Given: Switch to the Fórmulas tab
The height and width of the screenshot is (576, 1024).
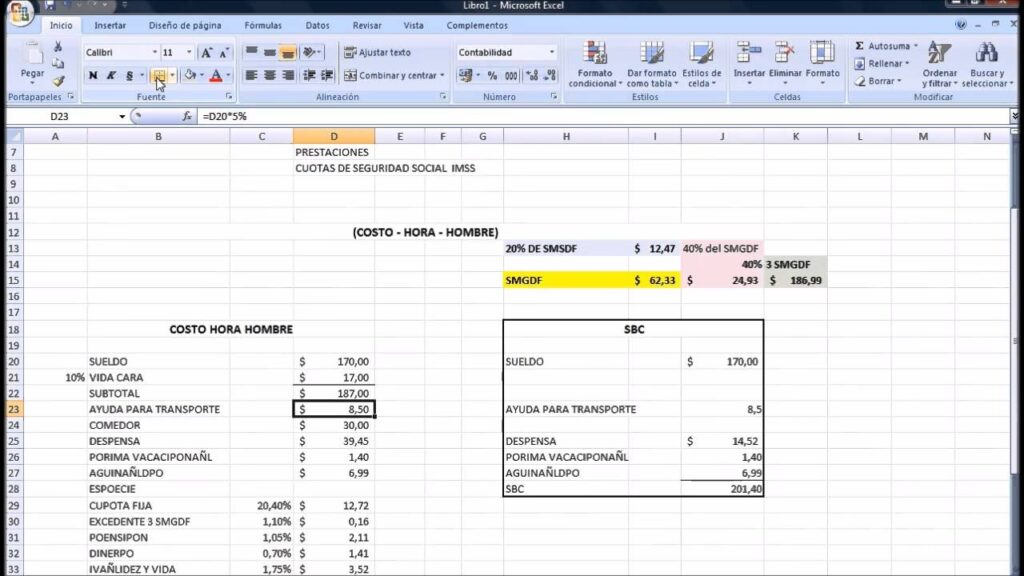Looking at the screenshot, I should (262, 25).
